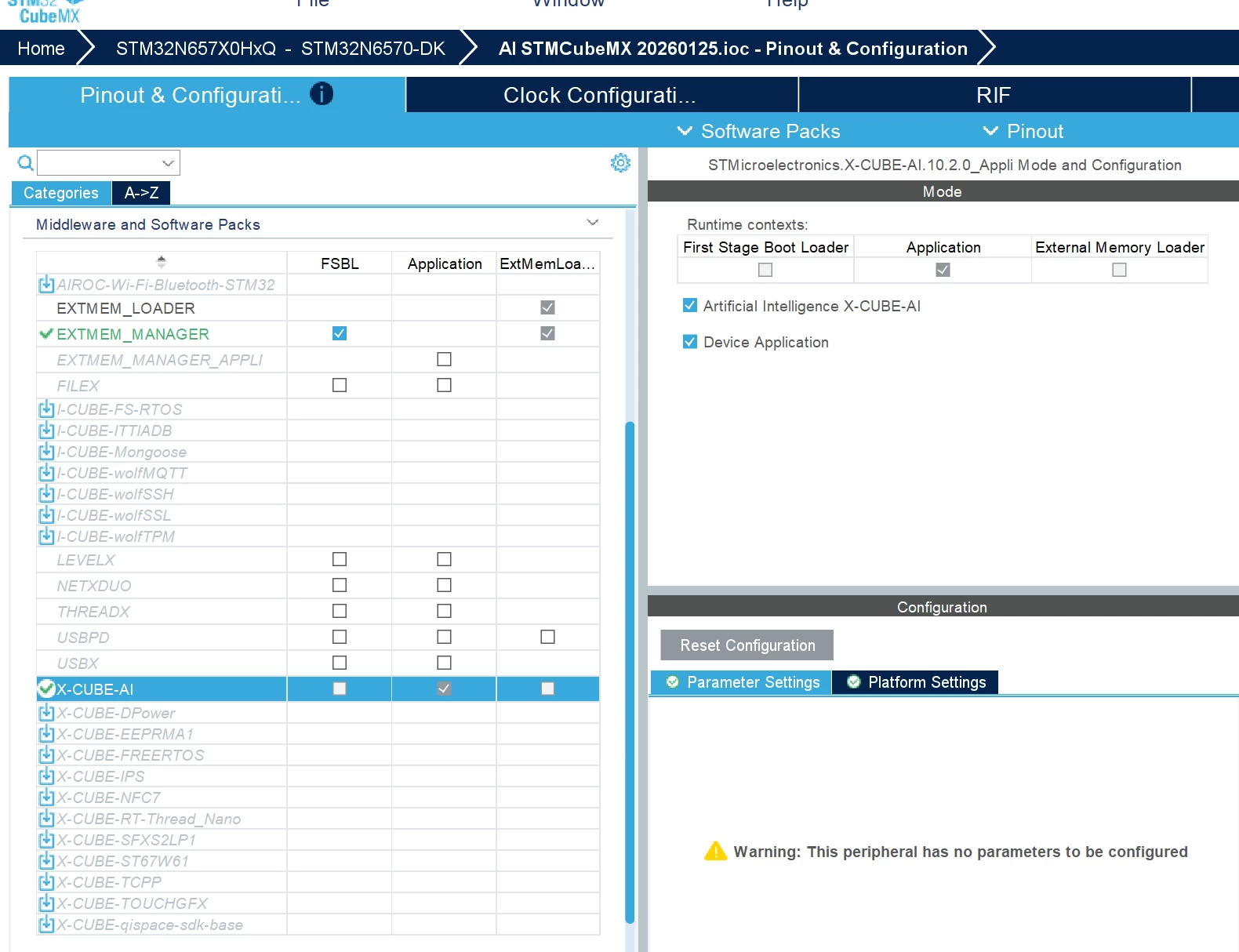Viewport: 1239px width, 952px height.
Task: Click the ExtMemLoa... column header
Action: [x=547, y=263]
